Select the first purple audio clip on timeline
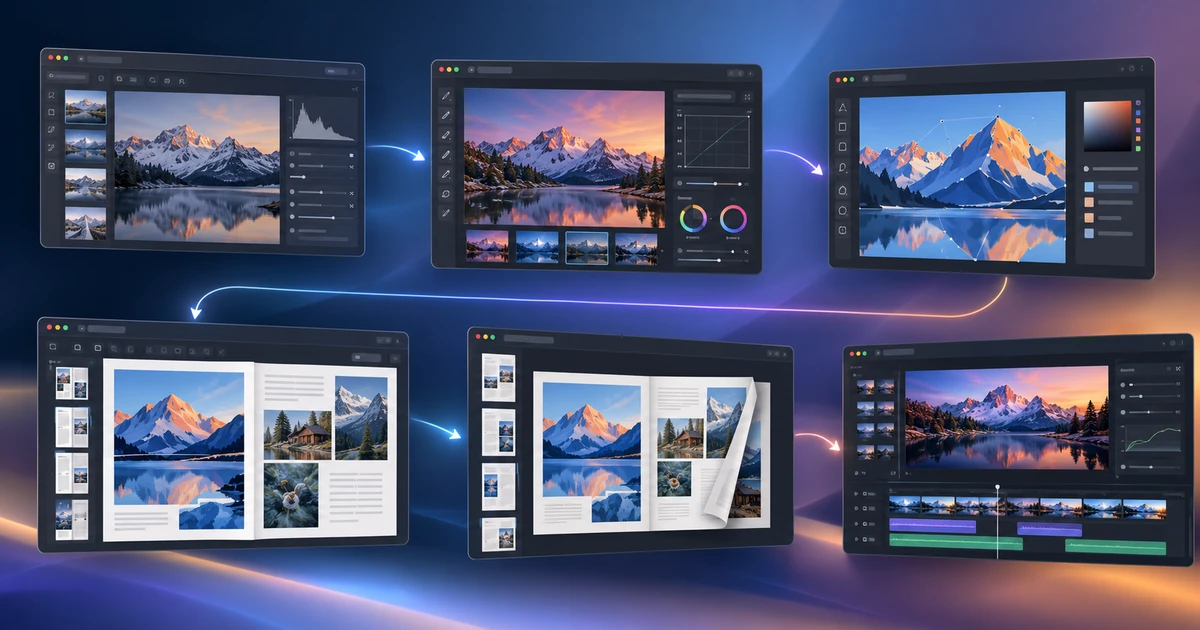 [933, 526]
